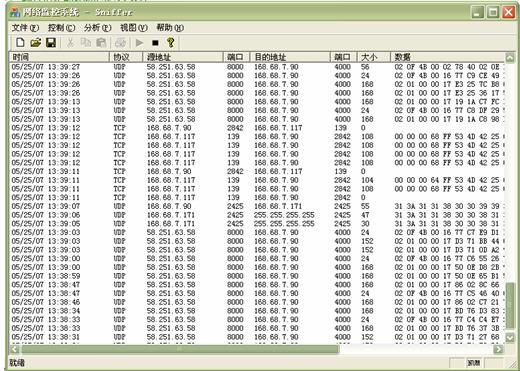Create a new capture file

20,43
